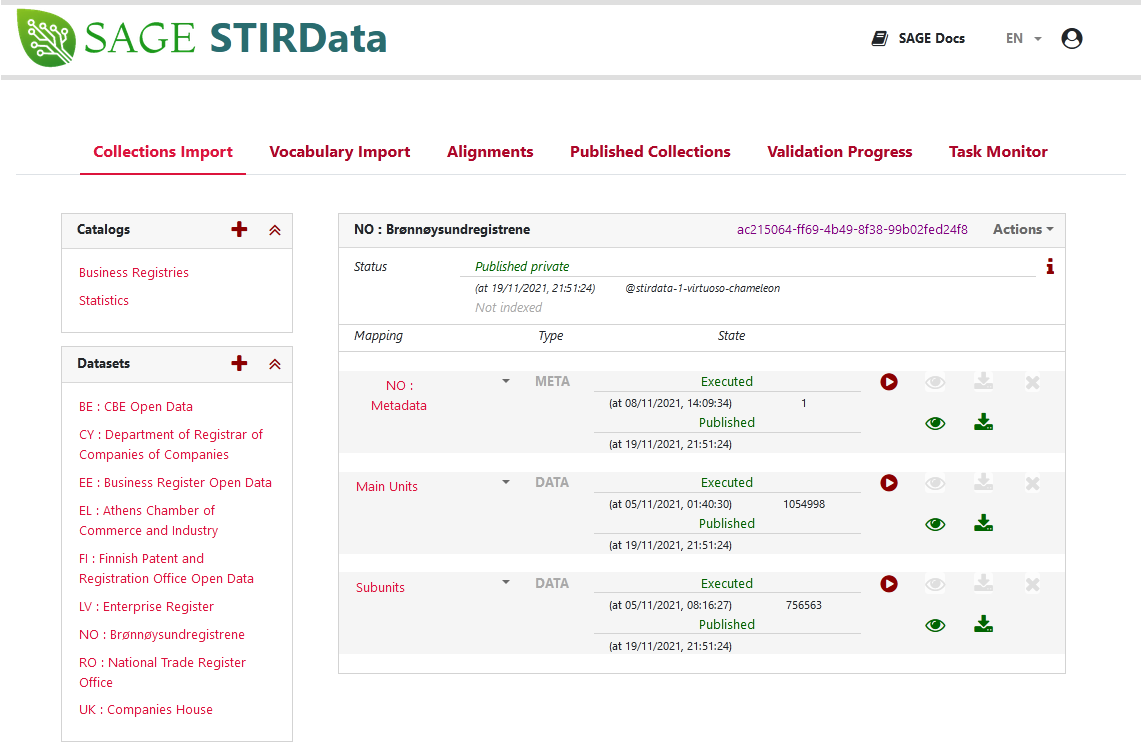Click the @stirdata-1-virtuoso-chameleon text
Screen dimensions: 1141x754
[702, 288]
